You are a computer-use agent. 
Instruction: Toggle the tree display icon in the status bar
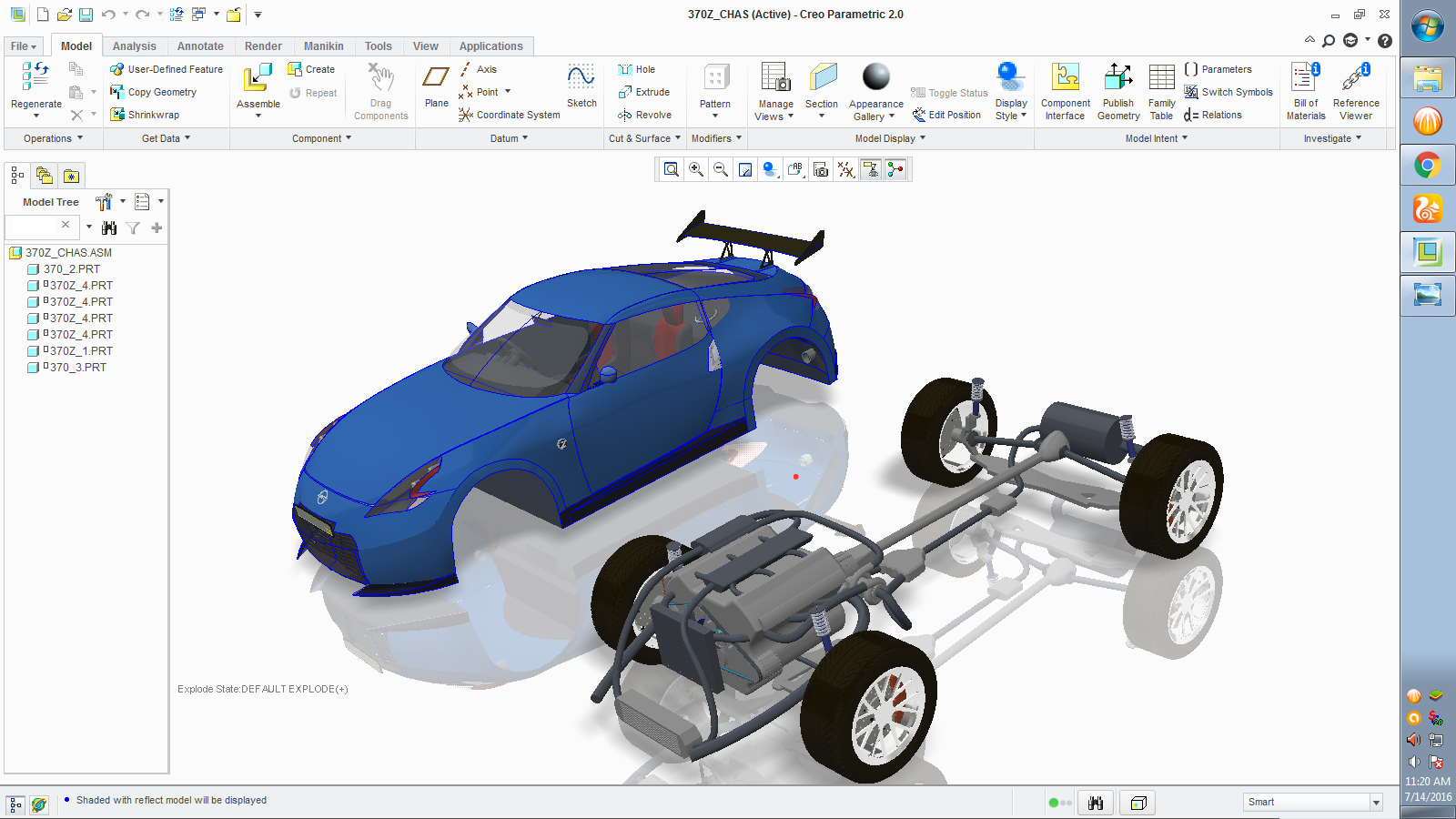click(15, 804)
